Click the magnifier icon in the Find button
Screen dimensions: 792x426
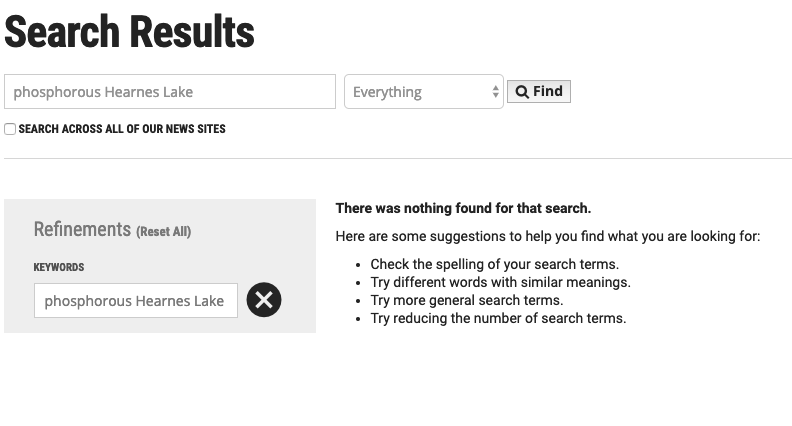click(x=522, y=92)
